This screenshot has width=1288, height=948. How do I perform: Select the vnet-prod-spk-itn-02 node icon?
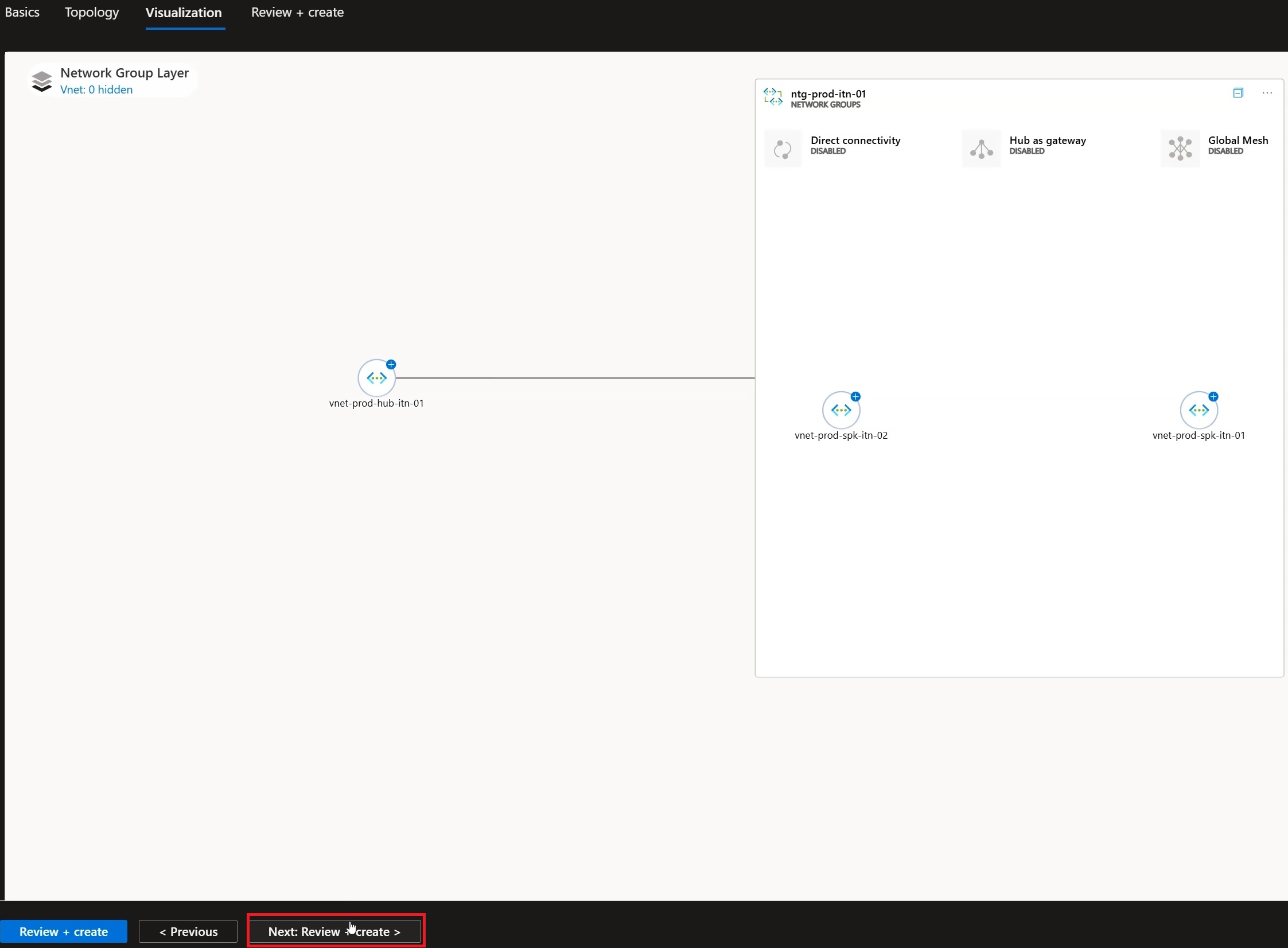coord(841,410)
